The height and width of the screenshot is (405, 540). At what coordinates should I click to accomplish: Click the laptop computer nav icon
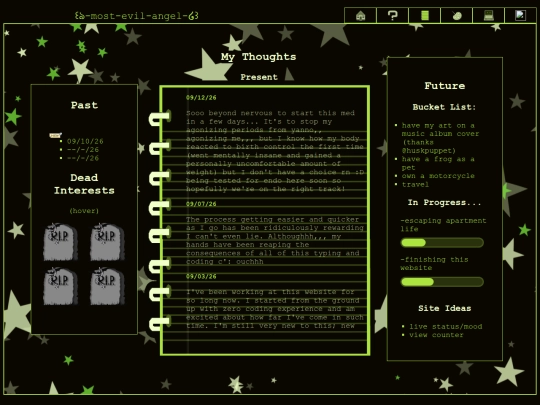coord(489,15)
